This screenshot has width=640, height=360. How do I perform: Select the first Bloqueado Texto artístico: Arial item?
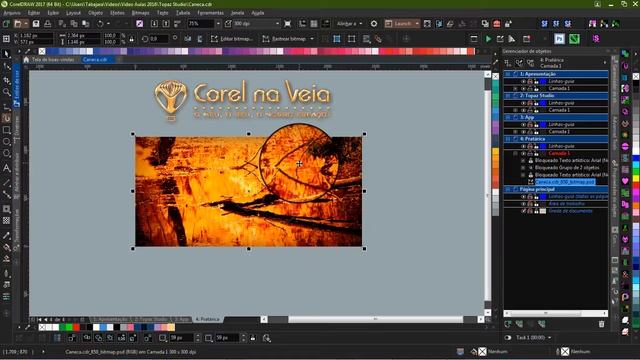[571, 160]
